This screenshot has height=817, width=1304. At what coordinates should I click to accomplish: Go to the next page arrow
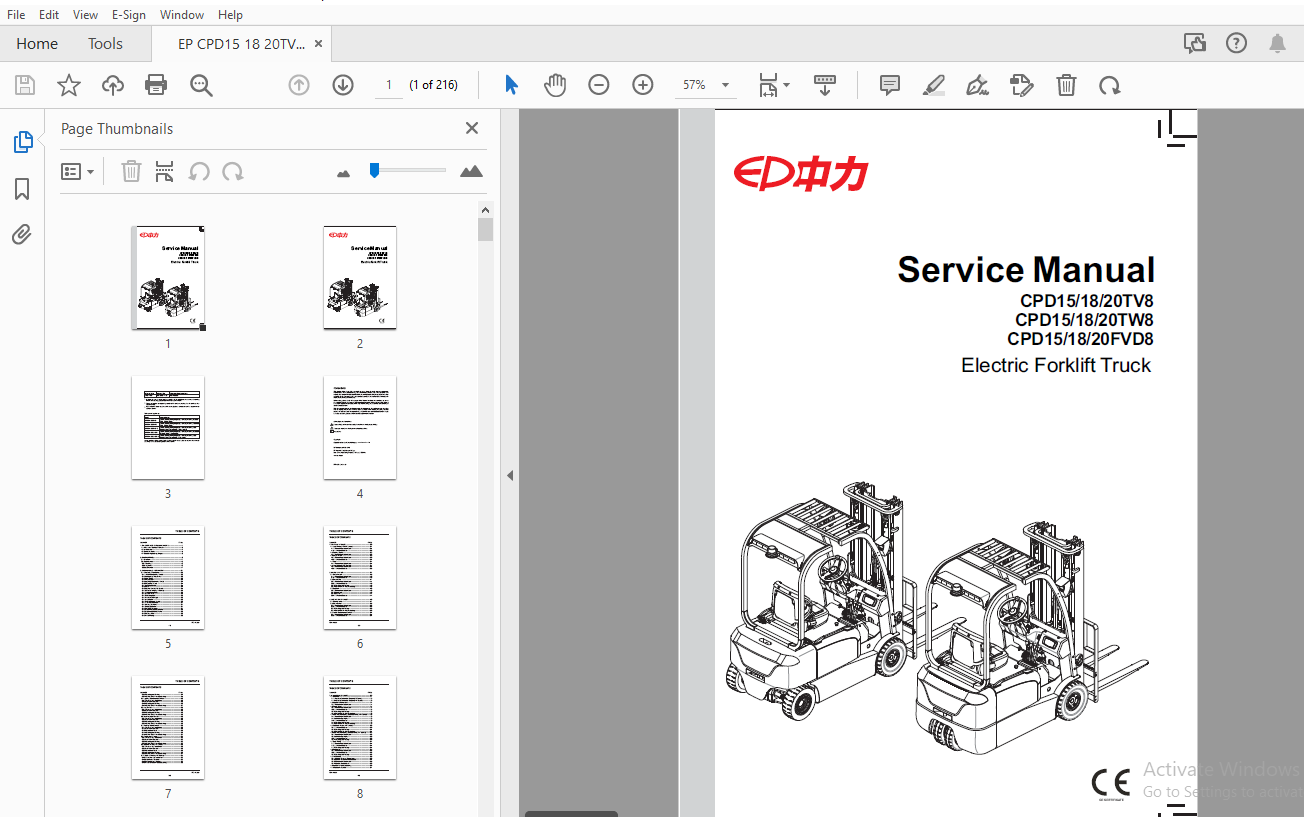coord(343,86)
